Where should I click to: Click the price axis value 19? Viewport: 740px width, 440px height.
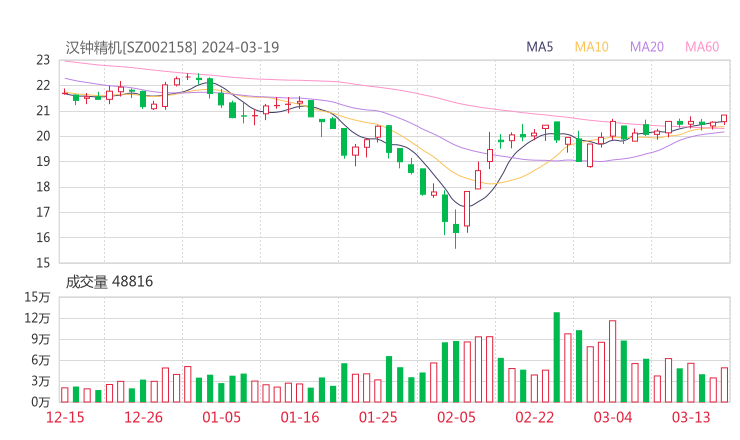click(x=43, y=161)
